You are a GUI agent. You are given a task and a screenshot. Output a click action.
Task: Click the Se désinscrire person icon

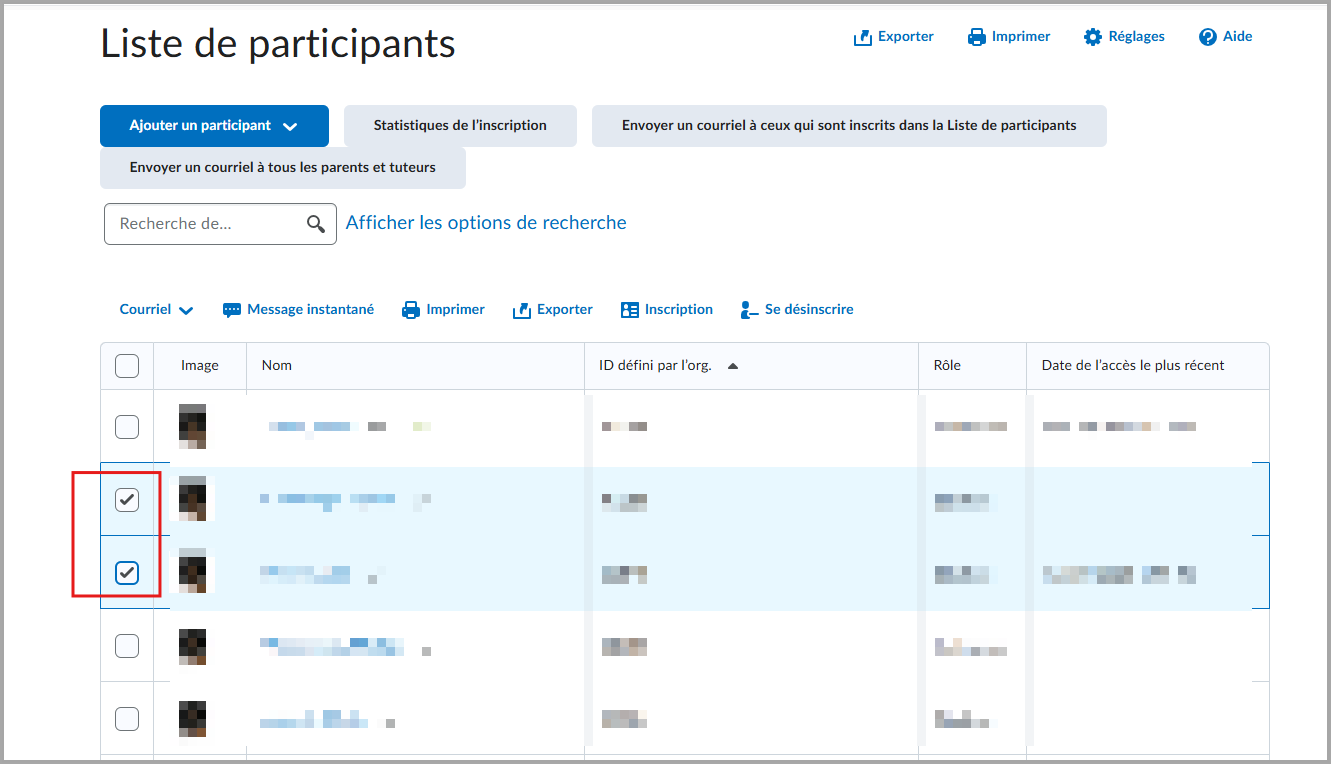click(750, 310)
